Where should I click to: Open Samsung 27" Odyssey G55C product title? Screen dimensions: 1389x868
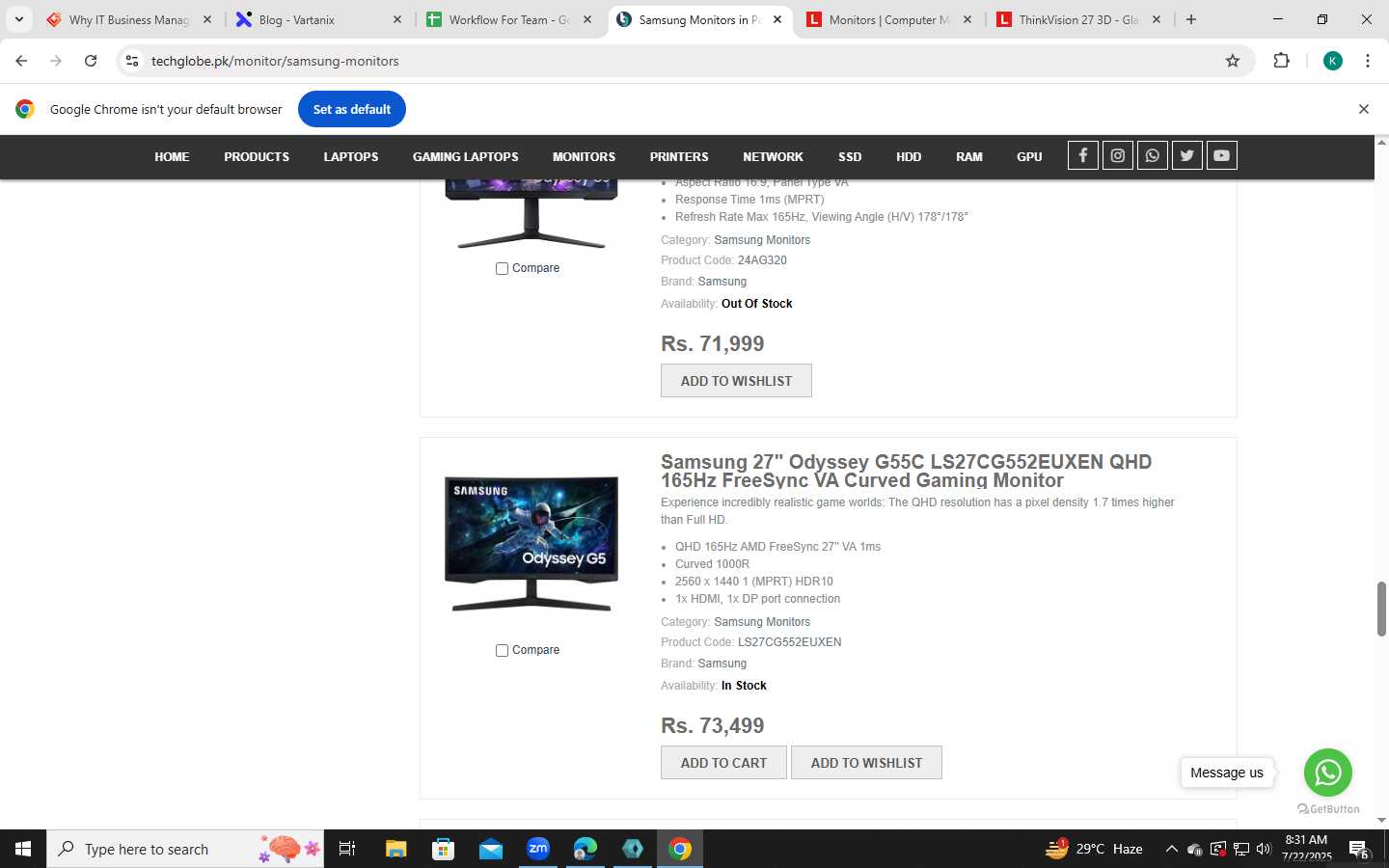click(x=906, y=471)
